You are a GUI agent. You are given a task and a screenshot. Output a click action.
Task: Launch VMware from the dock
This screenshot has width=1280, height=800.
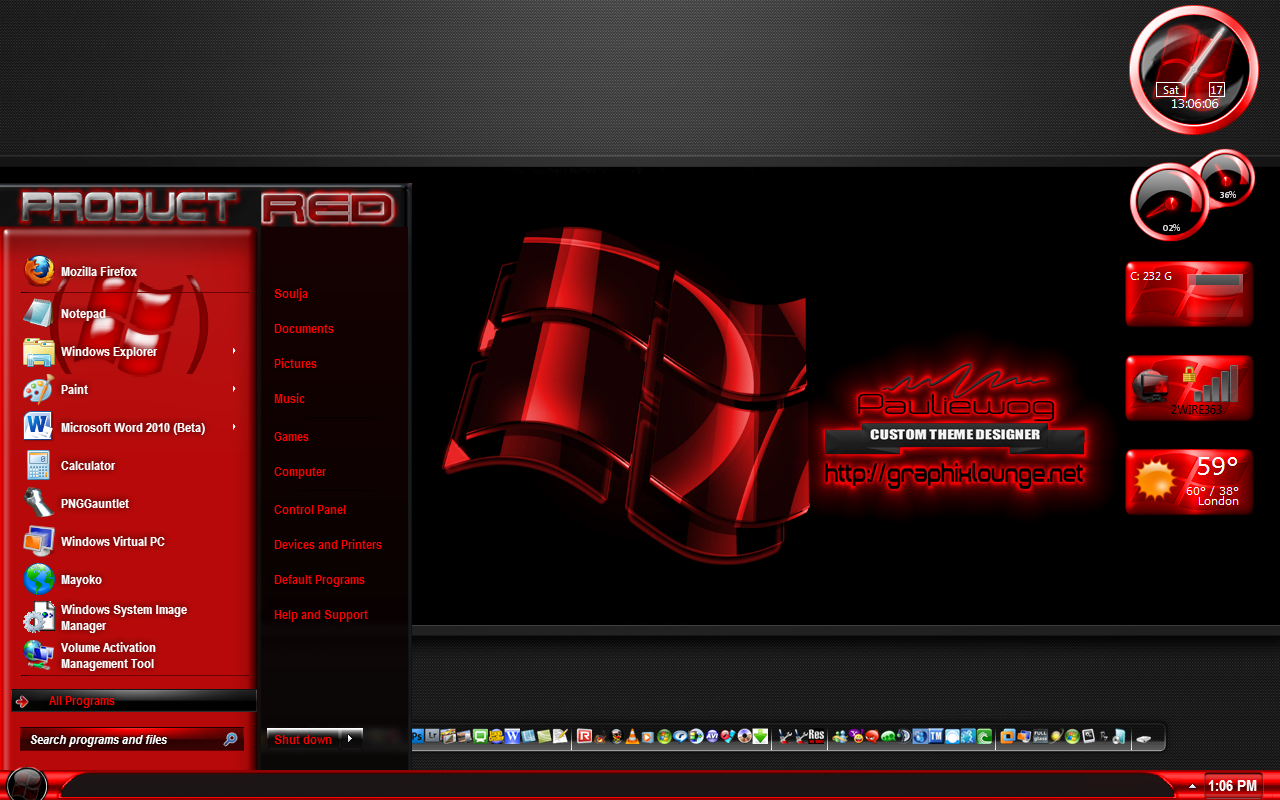(x=1007, y=736)
